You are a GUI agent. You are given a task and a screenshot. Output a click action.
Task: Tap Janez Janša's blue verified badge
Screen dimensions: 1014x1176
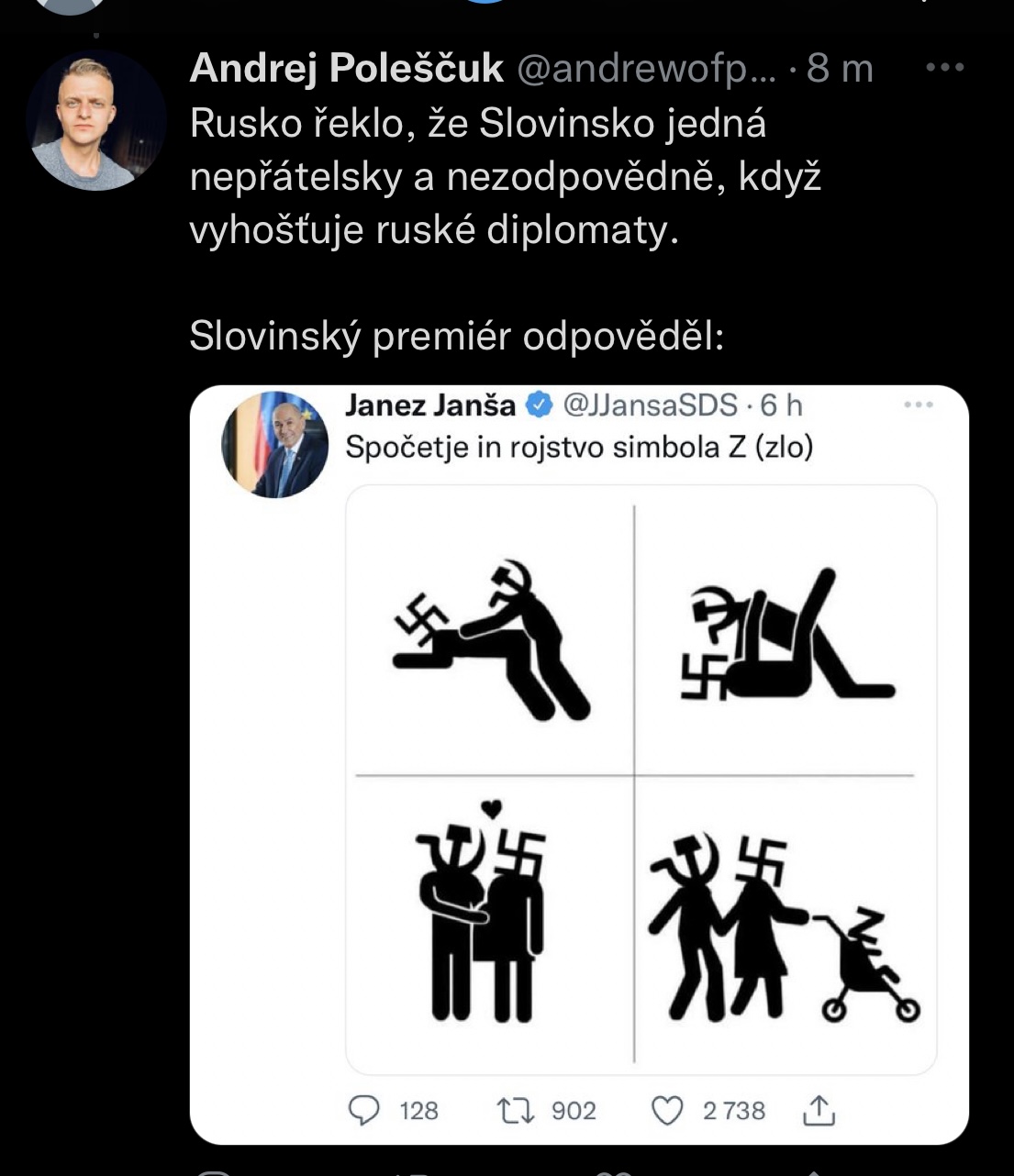(538, 405)
